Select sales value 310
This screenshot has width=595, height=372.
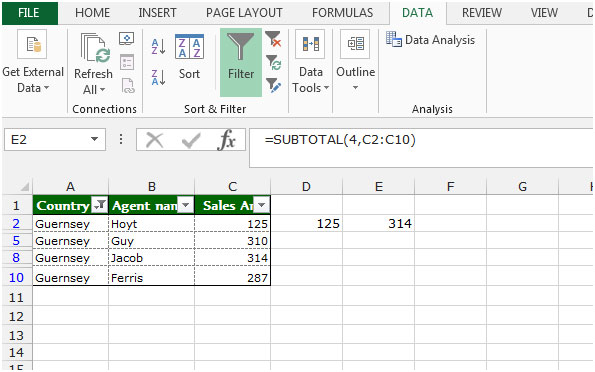tap(232, 241)
